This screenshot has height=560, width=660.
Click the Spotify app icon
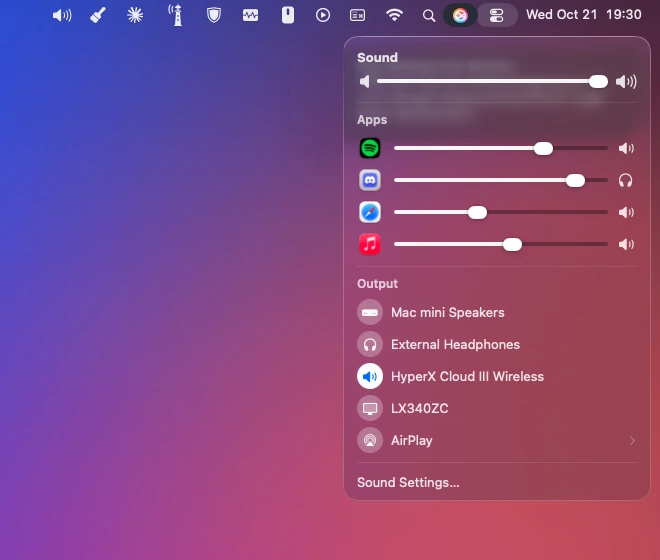[370, 148]
